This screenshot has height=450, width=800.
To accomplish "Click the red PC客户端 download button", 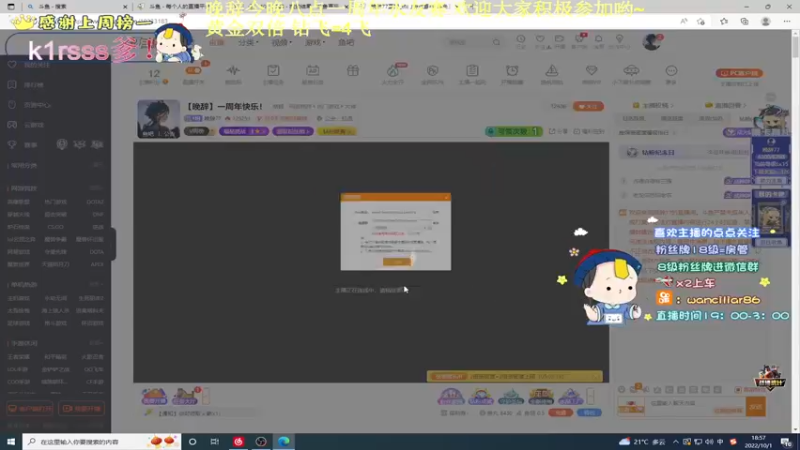I will [x=739, y=73].
